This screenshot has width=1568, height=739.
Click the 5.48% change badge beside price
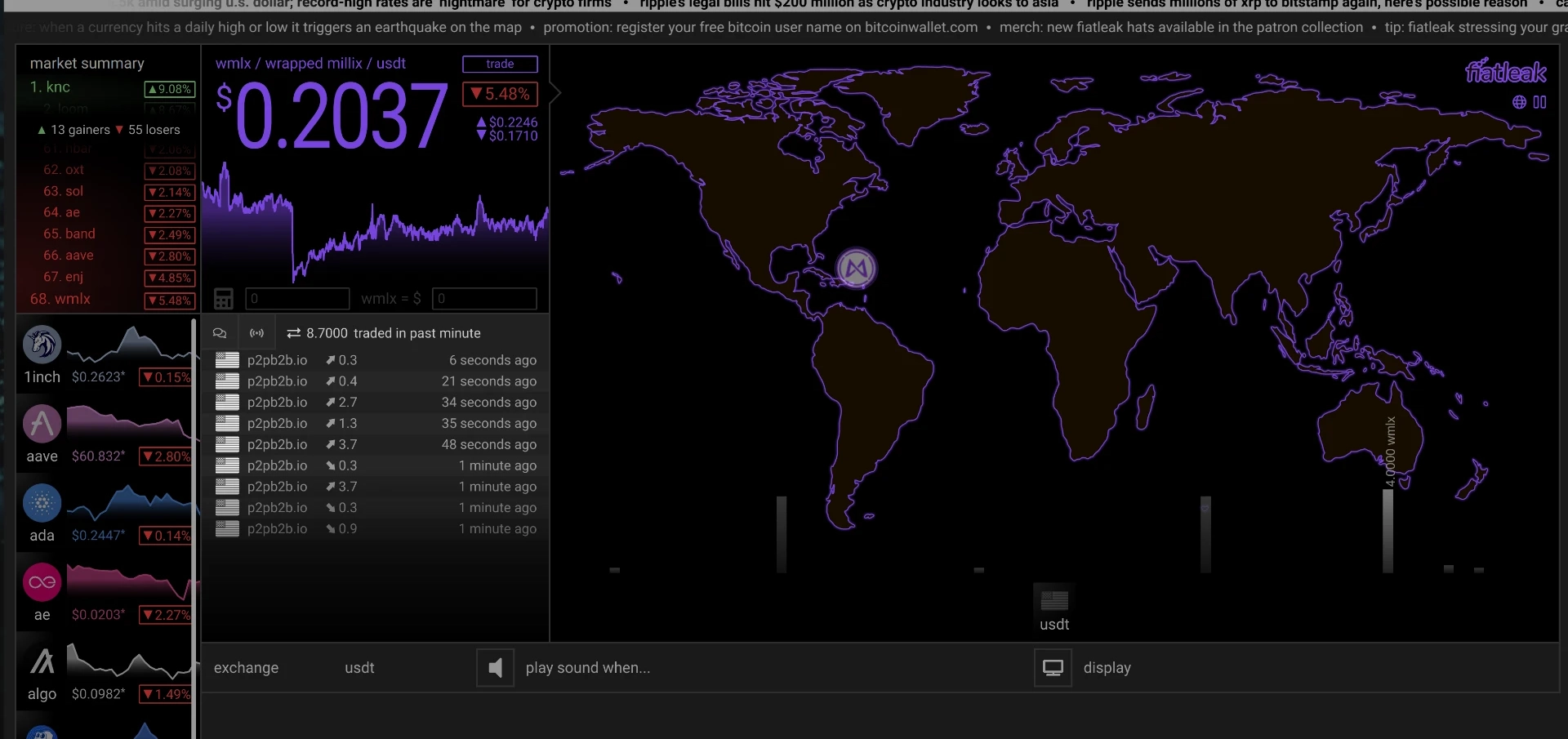click(x=501, y=94)
